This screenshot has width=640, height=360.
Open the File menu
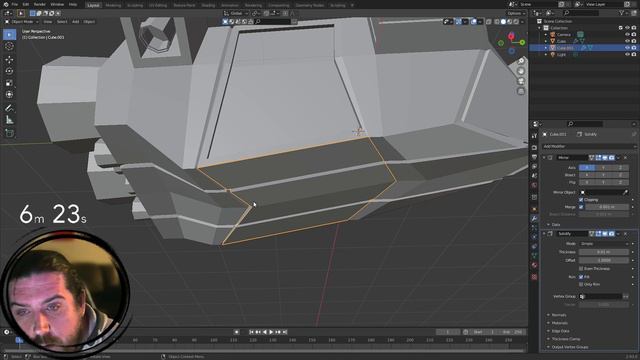coord(15,4)
